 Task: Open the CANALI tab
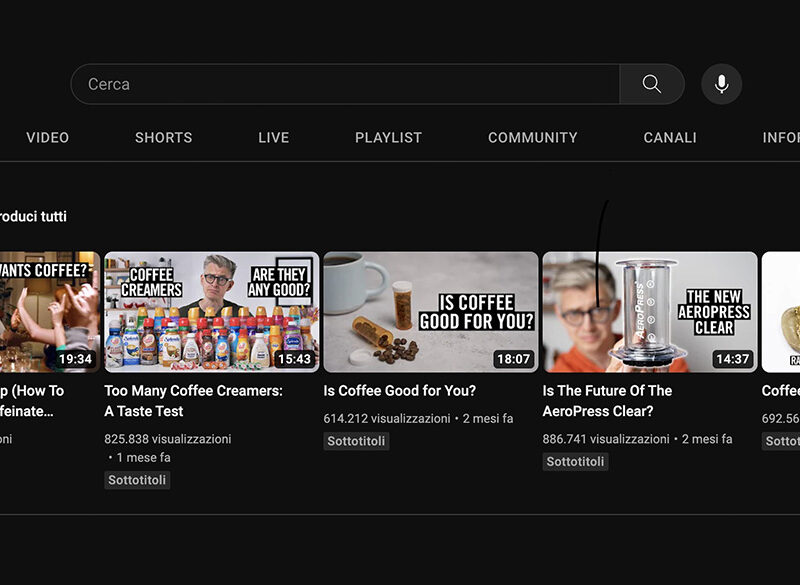point(670,138)
